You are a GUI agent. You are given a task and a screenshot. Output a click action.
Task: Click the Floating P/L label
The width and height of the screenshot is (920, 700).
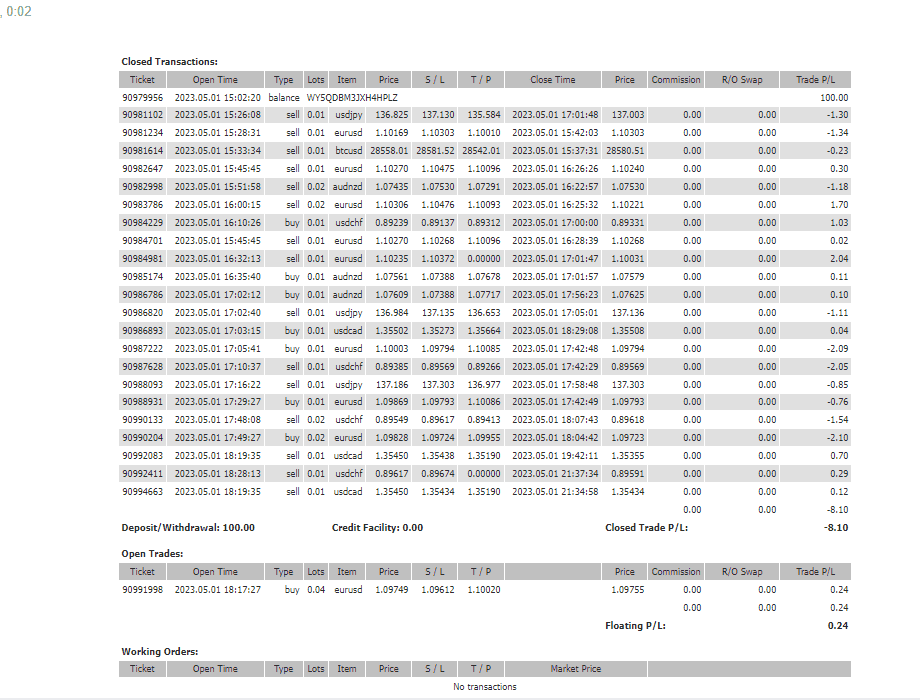[635, 625]
